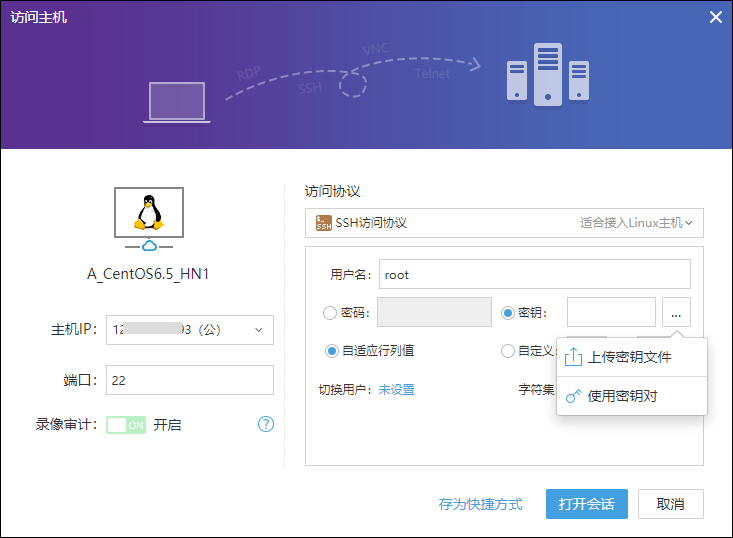Select 上传密钥文件 from the menu
733x538 pixels.
629,357
